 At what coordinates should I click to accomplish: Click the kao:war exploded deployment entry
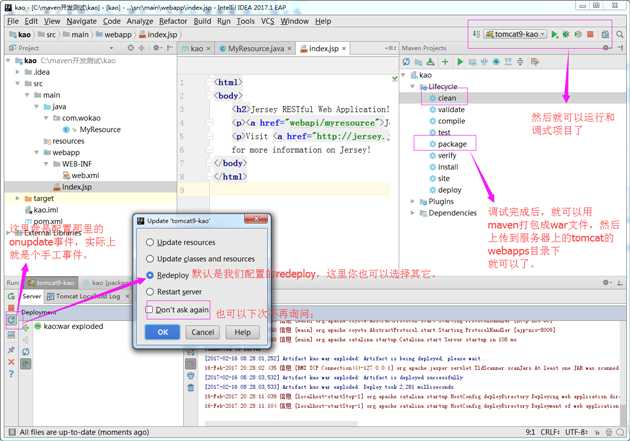coord(74,327)
